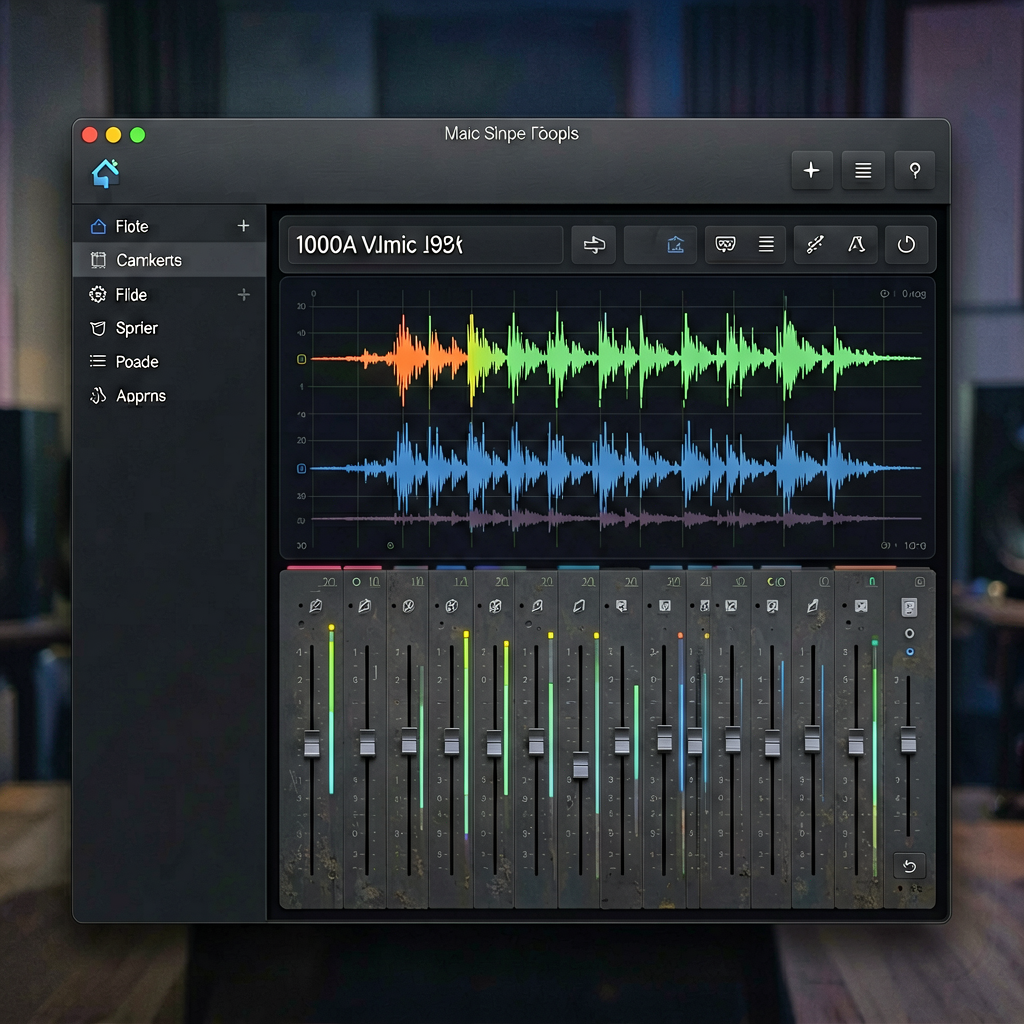Screen dimensions: 1024x1024
Task: Open Poade in the sidebar
Action: [x=169, y=361]
